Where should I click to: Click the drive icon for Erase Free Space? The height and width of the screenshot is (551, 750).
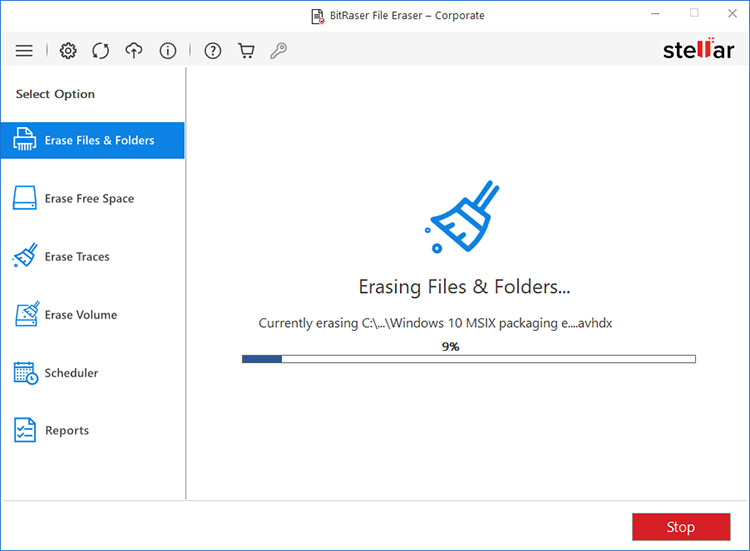(x=24, y=198)
